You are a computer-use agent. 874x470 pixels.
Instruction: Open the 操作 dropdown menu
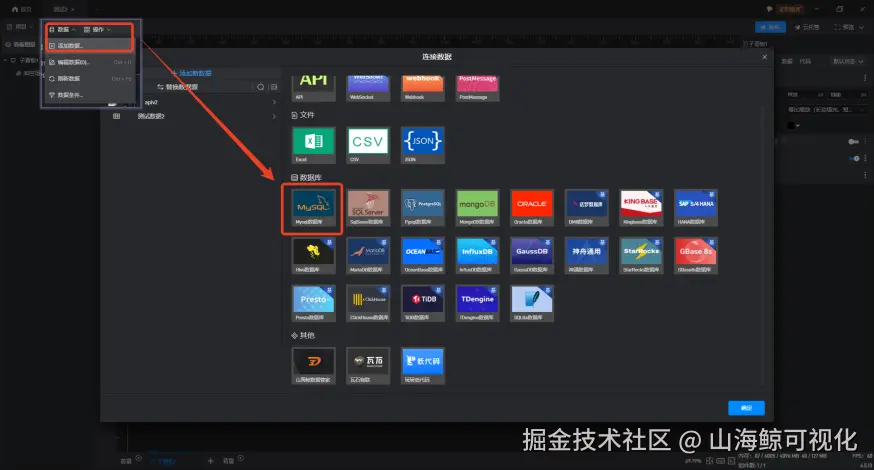(98, 30)
